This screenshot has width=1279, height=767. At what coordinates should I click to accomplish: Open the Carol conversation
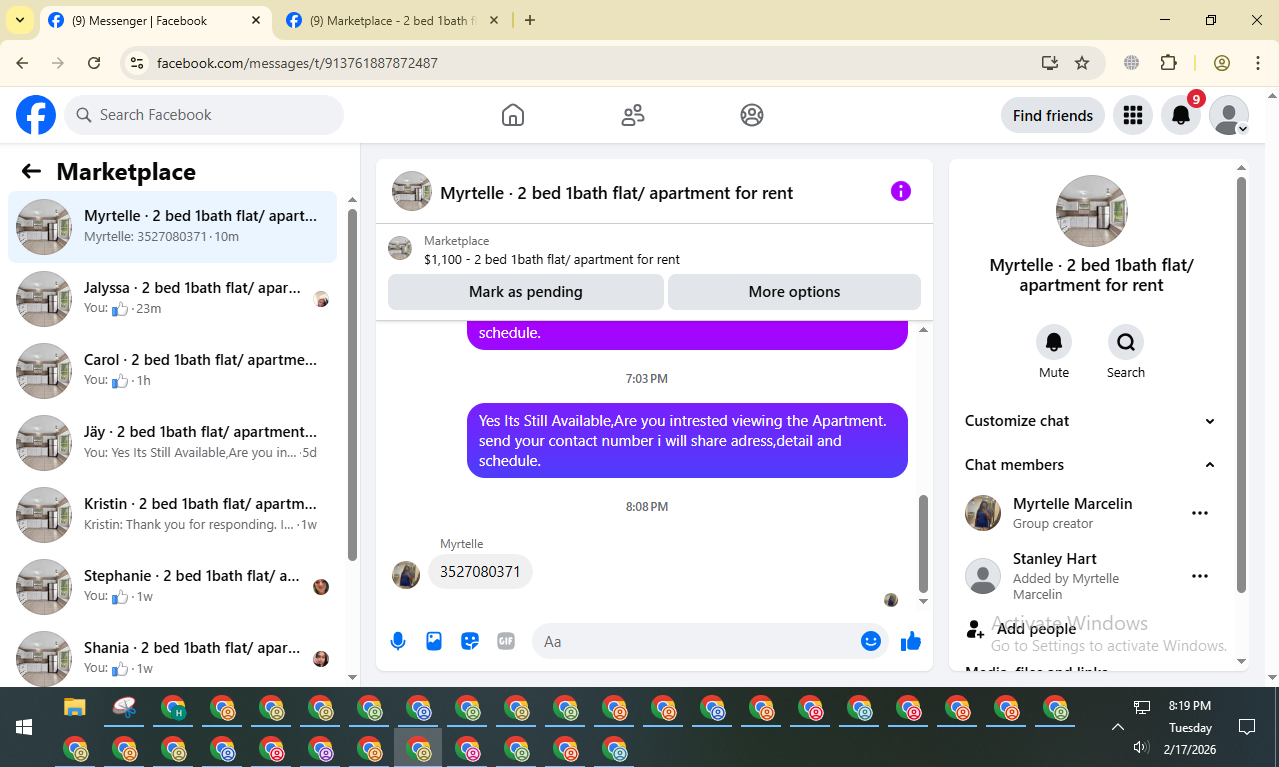173,371
